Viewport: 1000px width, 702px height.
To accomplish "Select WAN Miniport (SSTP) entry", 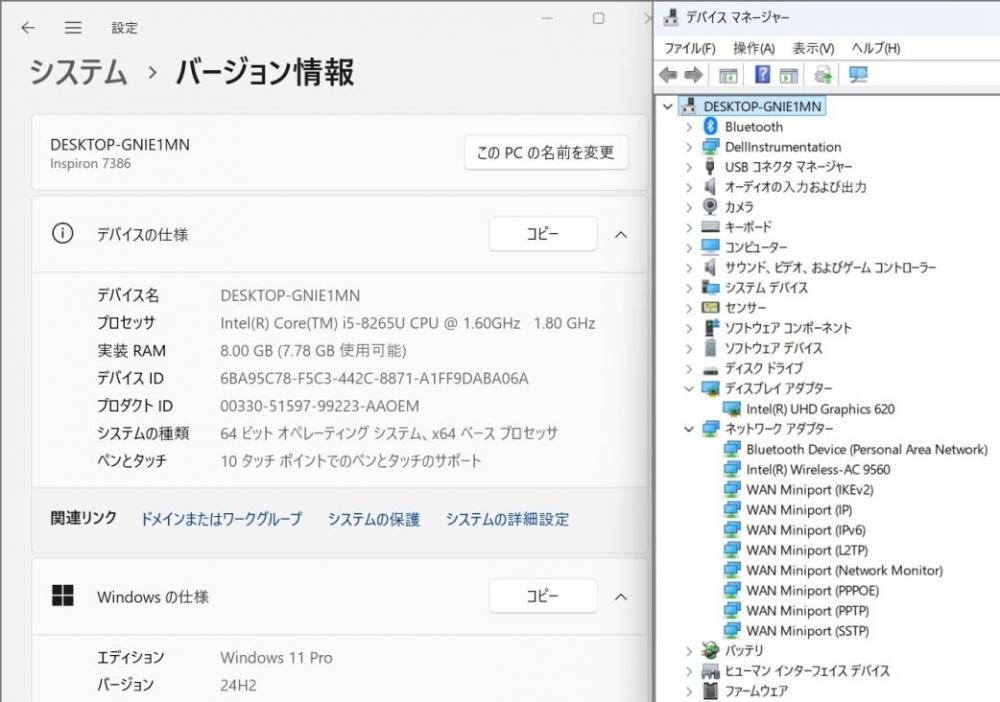I will [x=807, y=631].
